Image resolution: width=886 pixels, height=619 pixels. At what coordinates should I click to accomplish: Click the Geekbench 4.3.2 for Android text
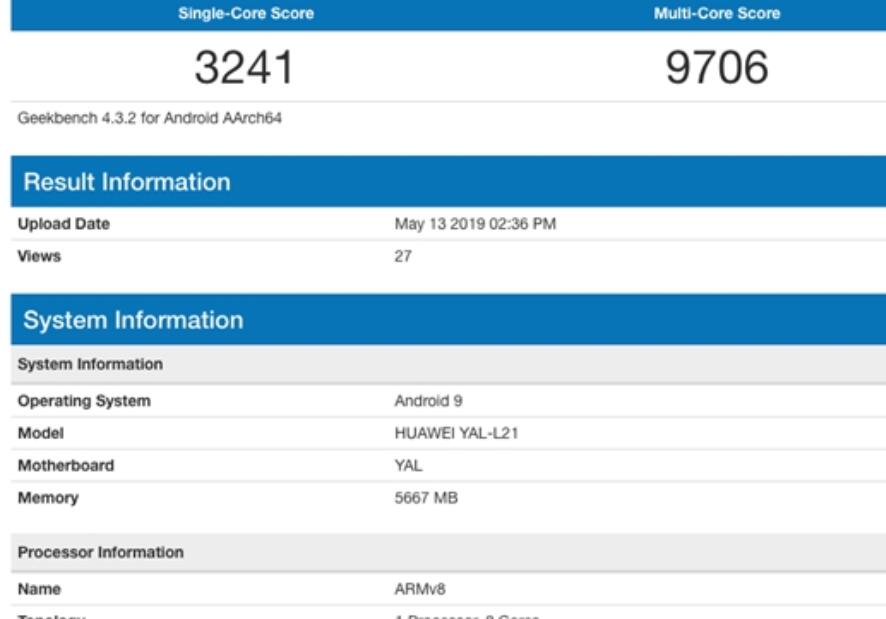pyautogui.click(x=150, y=119)
